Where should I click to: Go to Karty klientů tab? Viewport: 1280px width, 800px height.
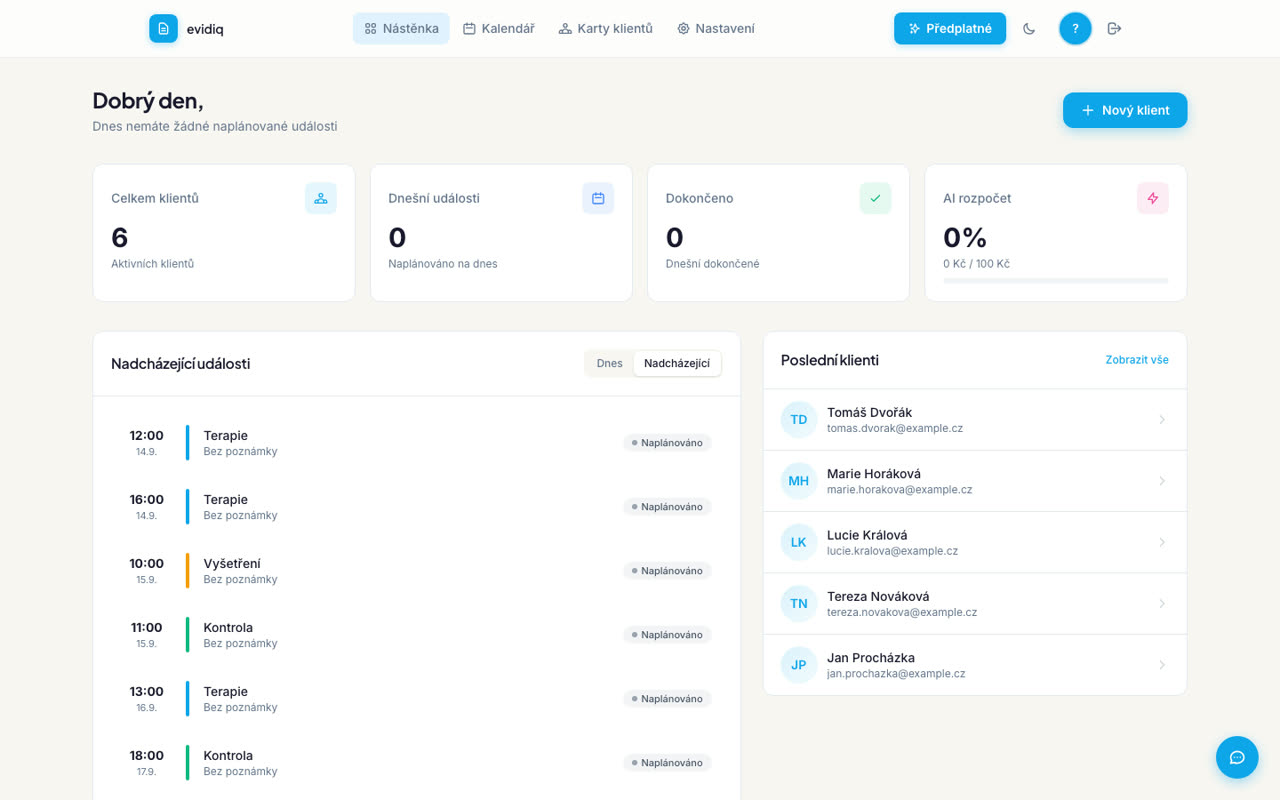[x=605, y=29]
